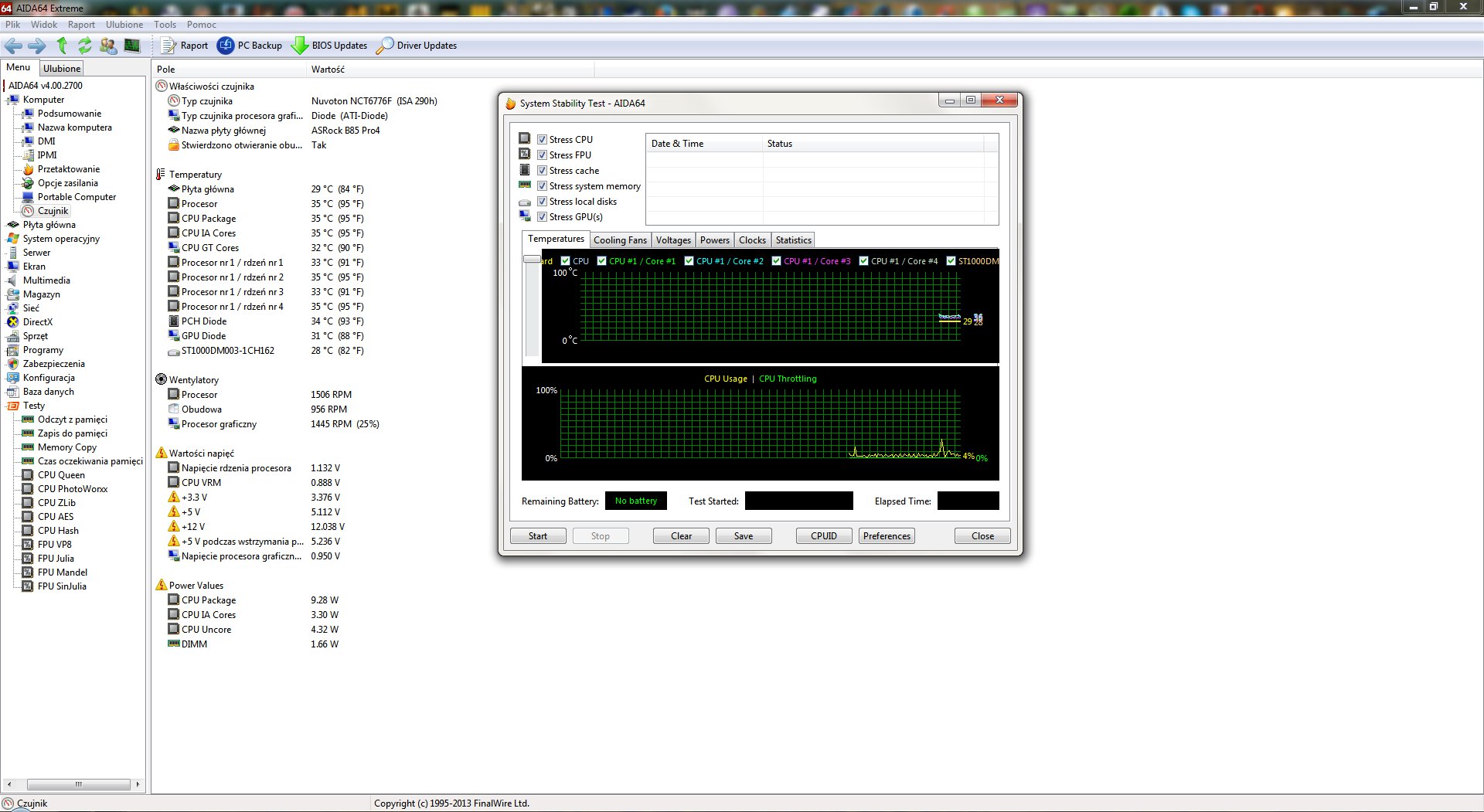The image size is (1484, 812).
Task: Open PC Backup from toolbar
Action: (x=250, y=46)
